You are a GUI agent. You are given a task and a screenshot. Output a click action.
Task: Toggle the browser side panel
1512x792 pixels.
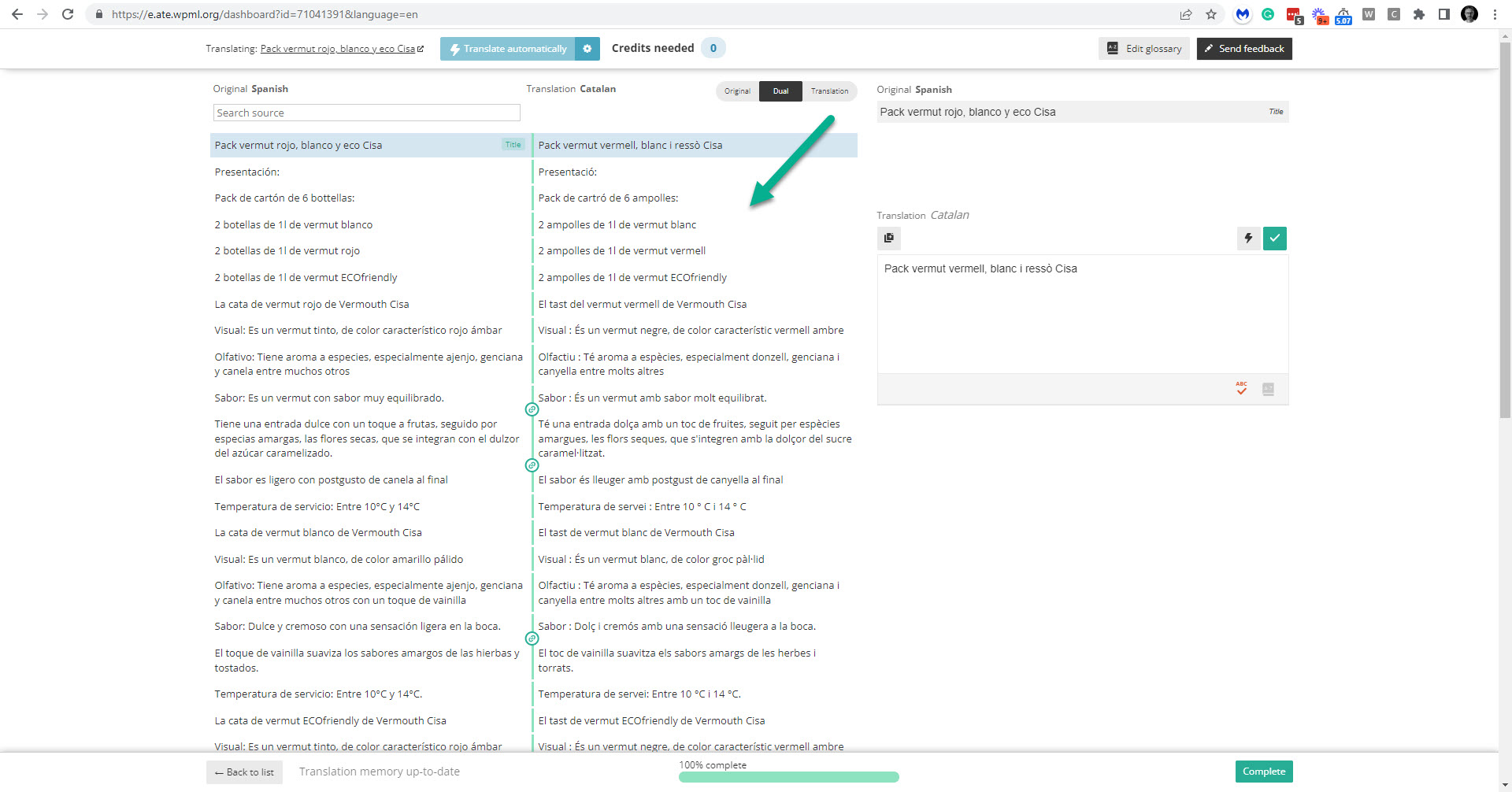click(1444, 14)
